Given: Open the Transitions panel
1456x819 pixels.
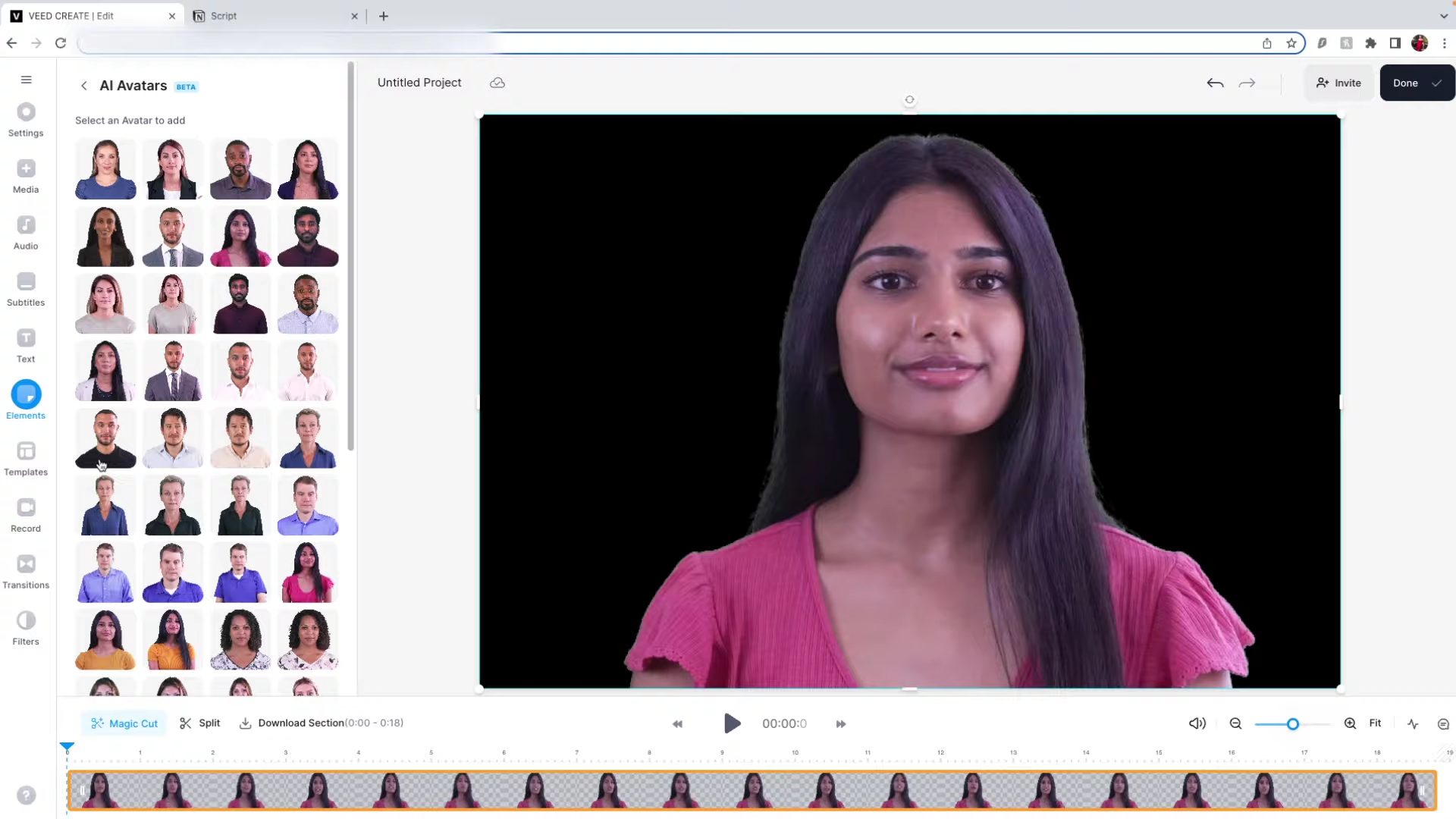Looking at the screenshot, I should 25,571.
